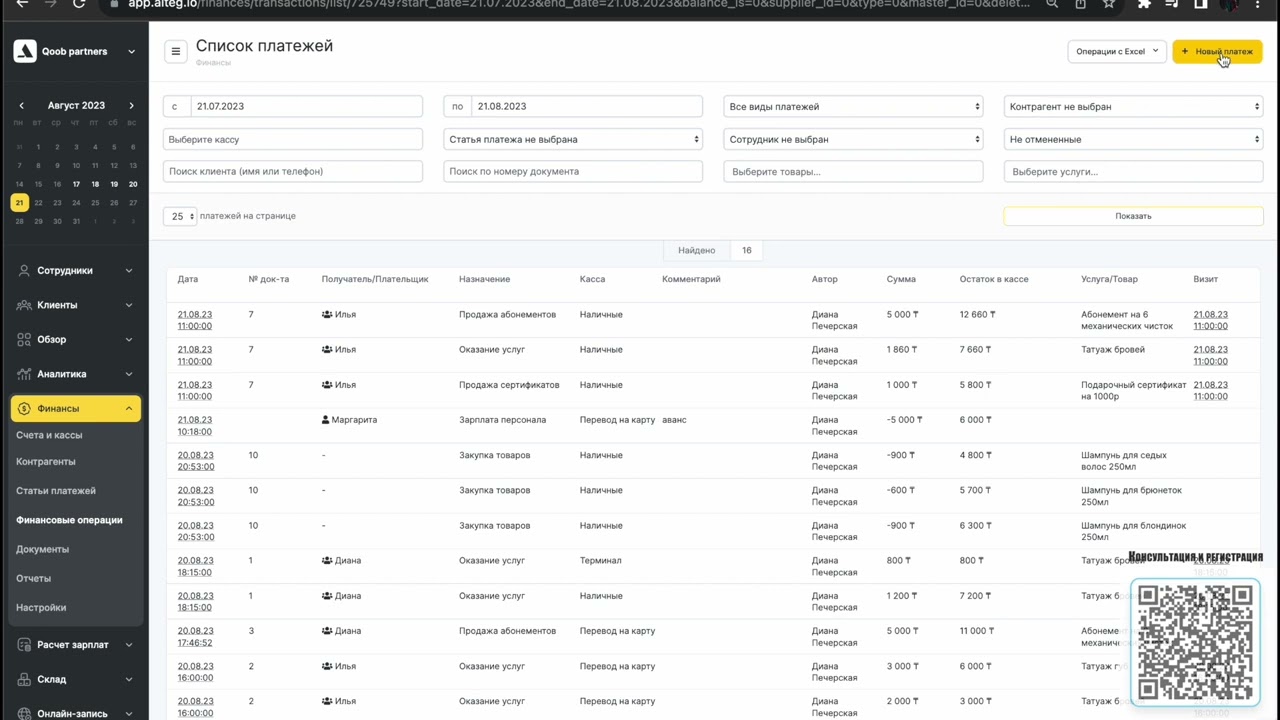Expand Сотрудники sidebar section
Image resolution: width=1280 pixels, height=720 pixels.
(75, 270)
